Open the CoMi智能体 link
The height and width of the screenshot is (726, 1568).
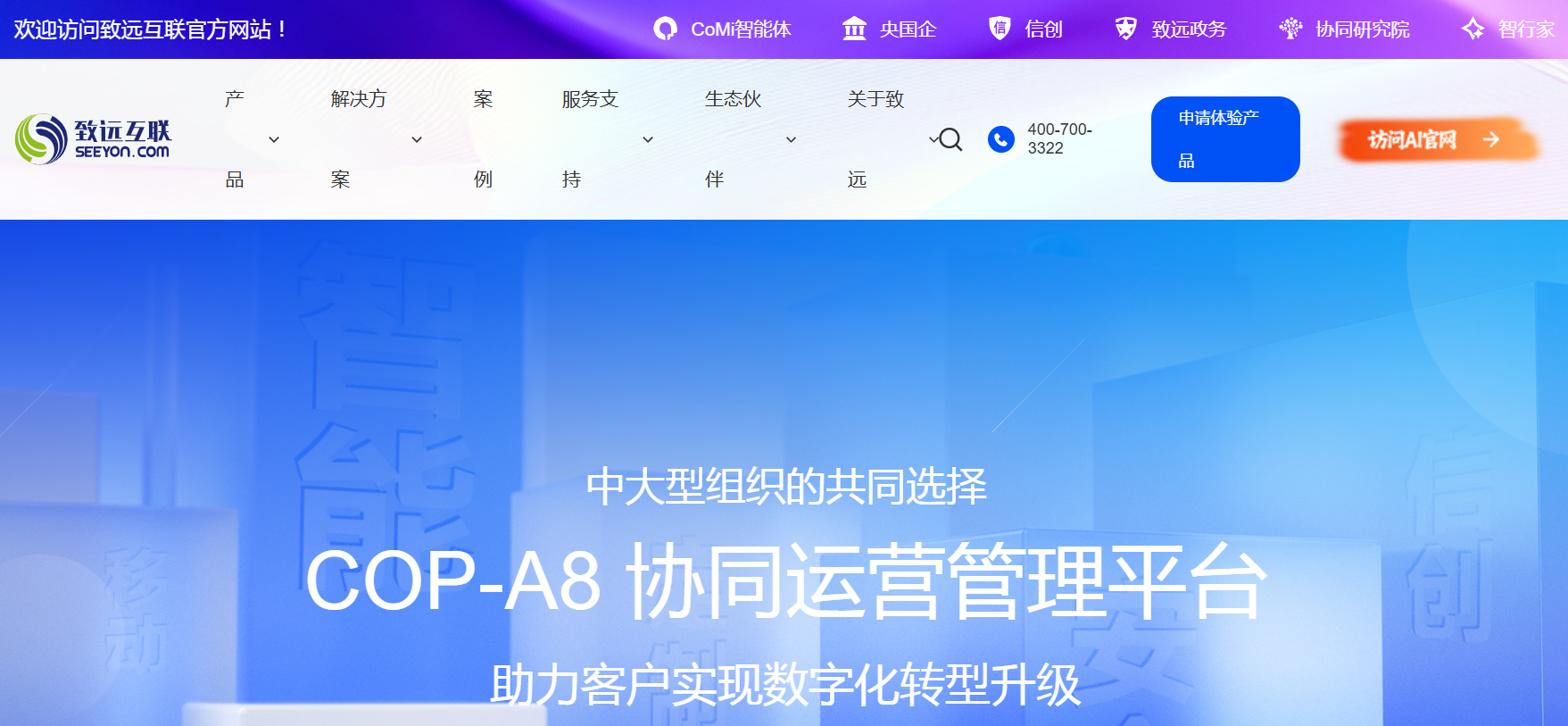coord(741,29)
